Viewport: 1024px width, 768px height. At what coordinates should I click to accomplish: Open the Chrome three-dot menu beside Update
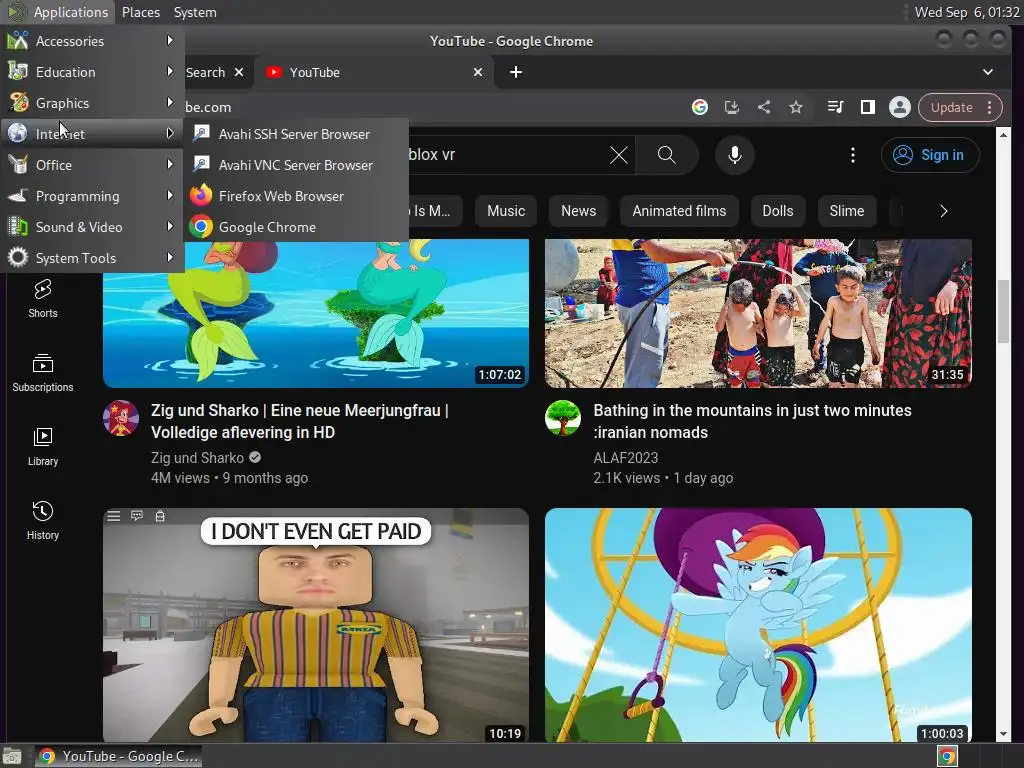pos(990,107)
